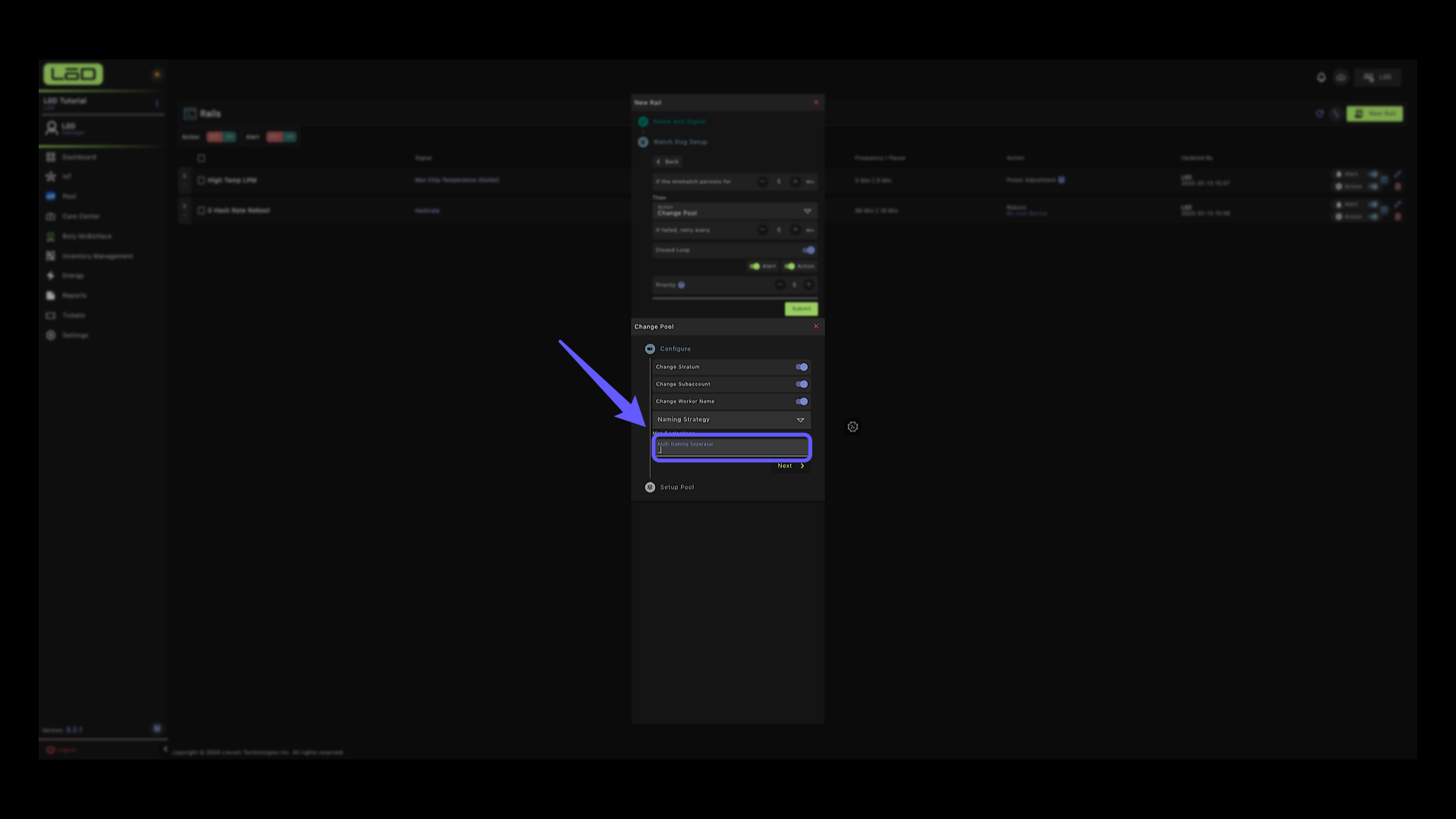The image size is (1456, 819).
Task: Click the refresh icon near New Rail
Action: pyautogui.click(x=1319, y=114)
